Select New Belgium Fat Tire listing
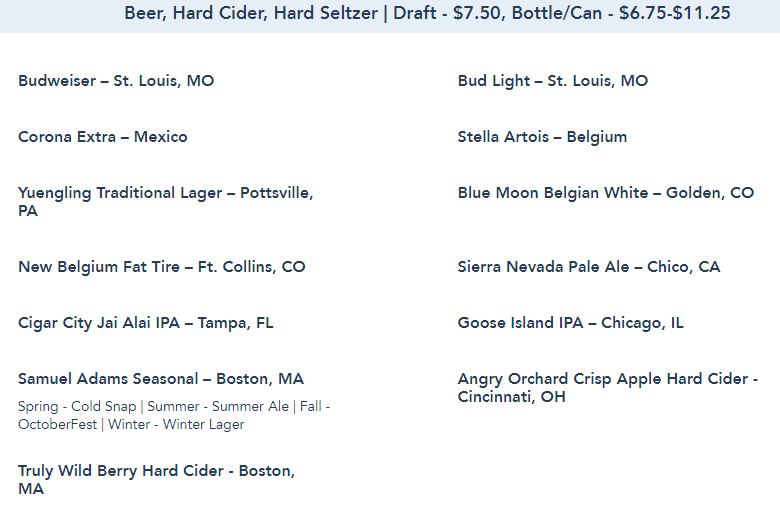The image size is (780, 507). pyautogui.click(x=162, y=267)
